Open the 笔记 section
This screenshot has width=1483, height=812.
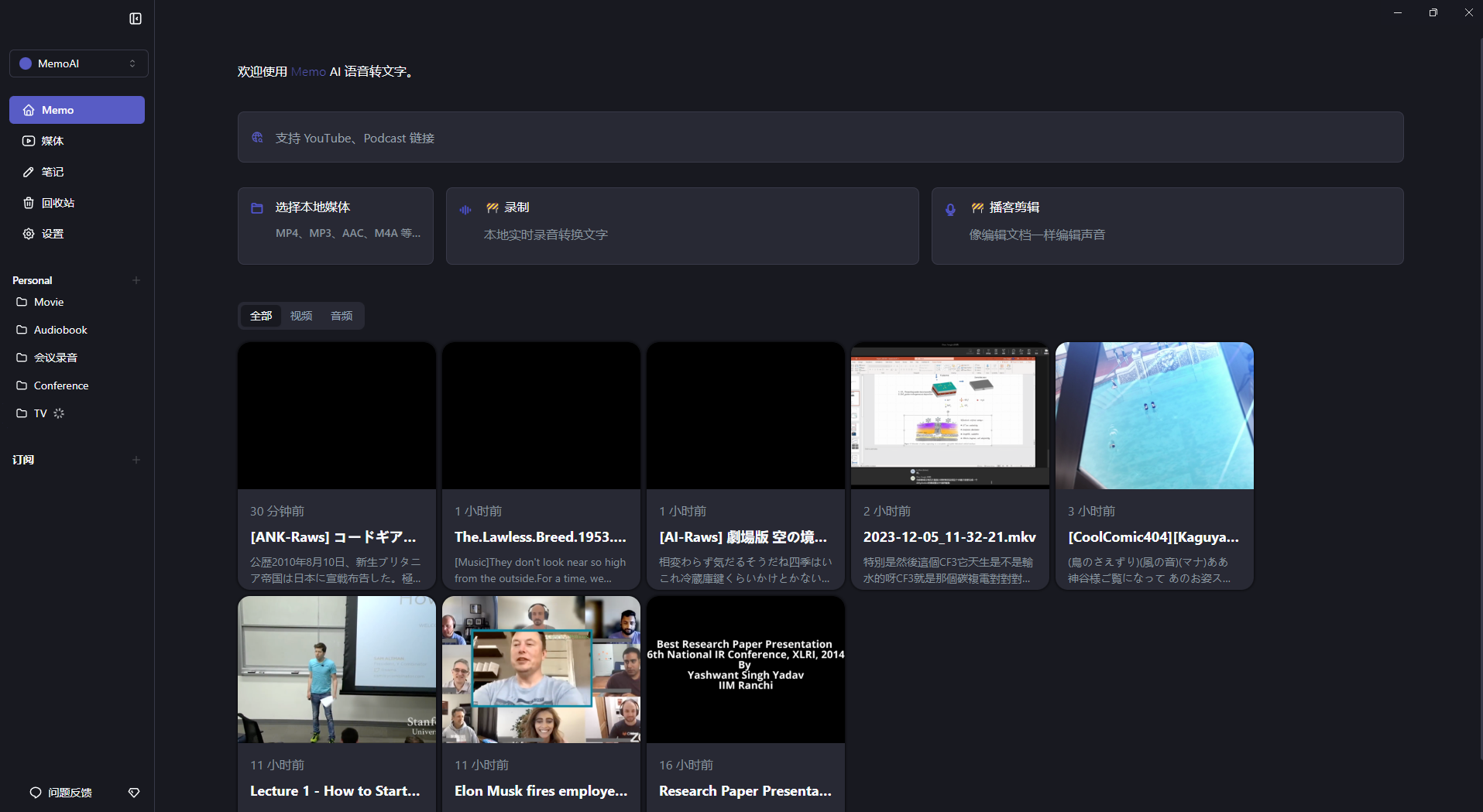point(53,171)
